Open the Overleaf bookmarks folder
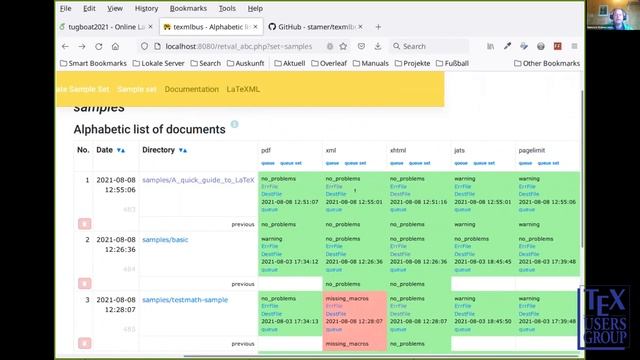 click(329, 63)
